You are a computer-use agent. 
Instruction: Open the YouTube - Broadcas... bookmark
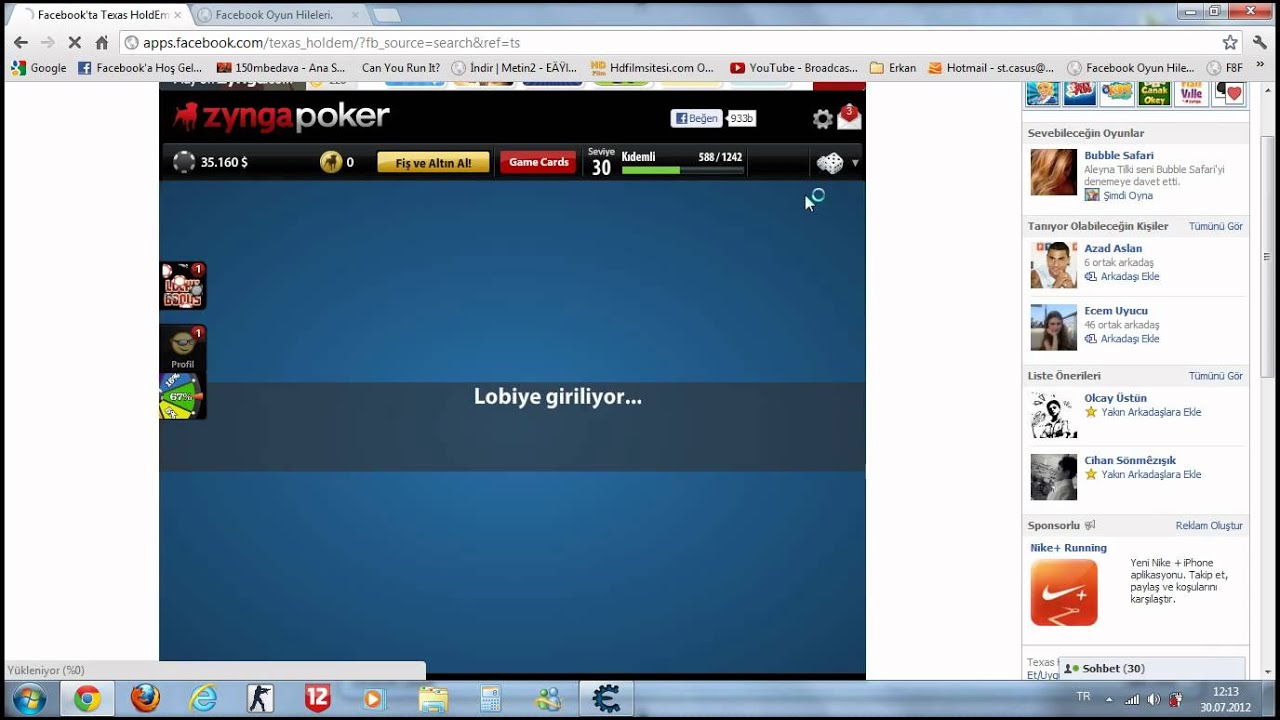click(794, 68)
